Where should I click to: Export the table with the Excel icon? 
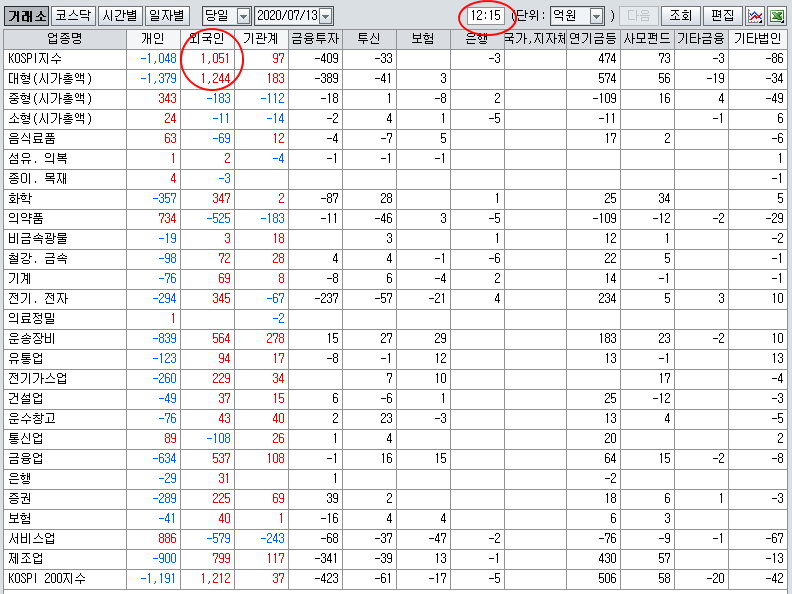click(777, 16)
